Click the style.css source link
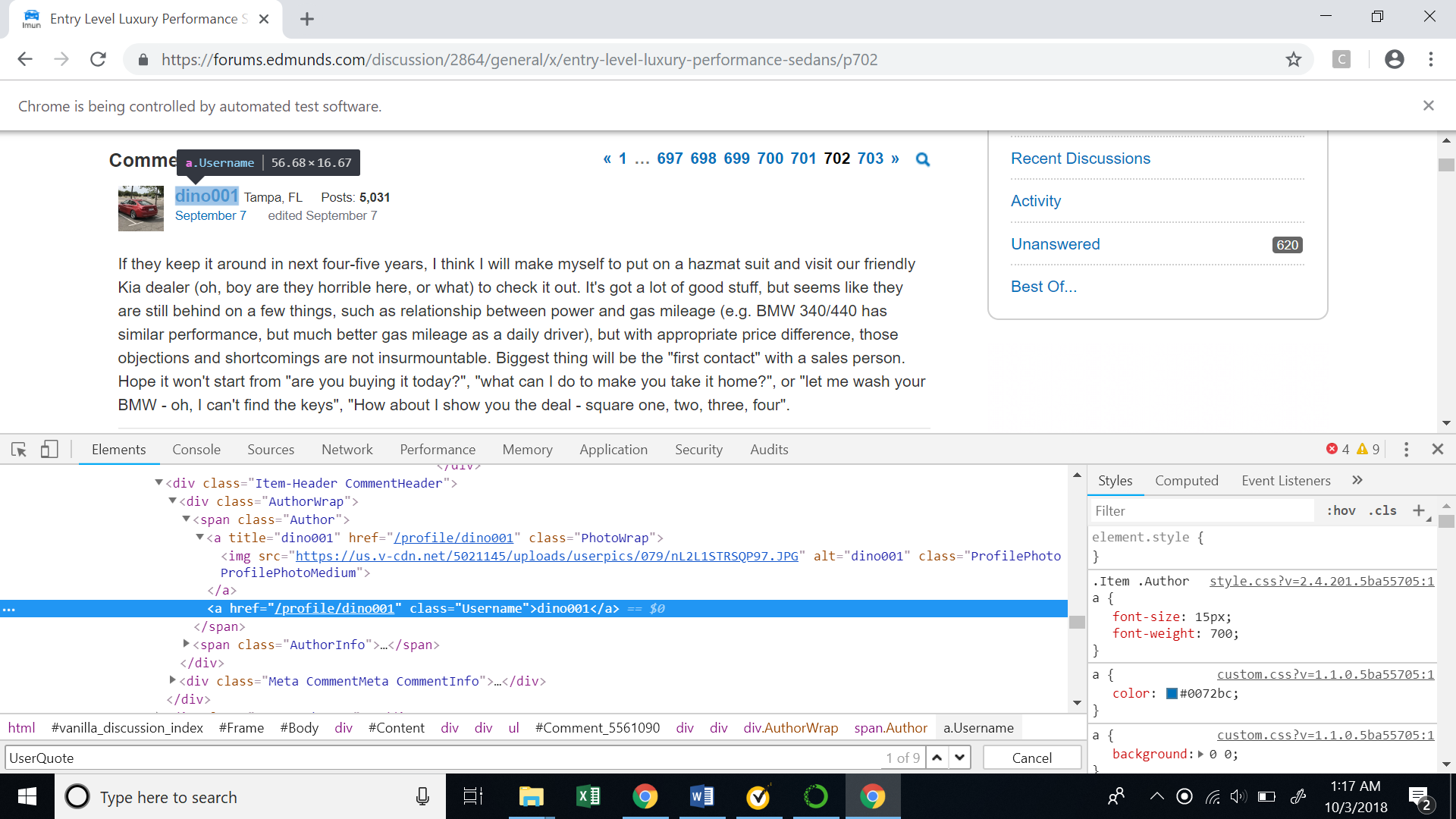This screenshot has width=1456, height=819. [1322, 581]
